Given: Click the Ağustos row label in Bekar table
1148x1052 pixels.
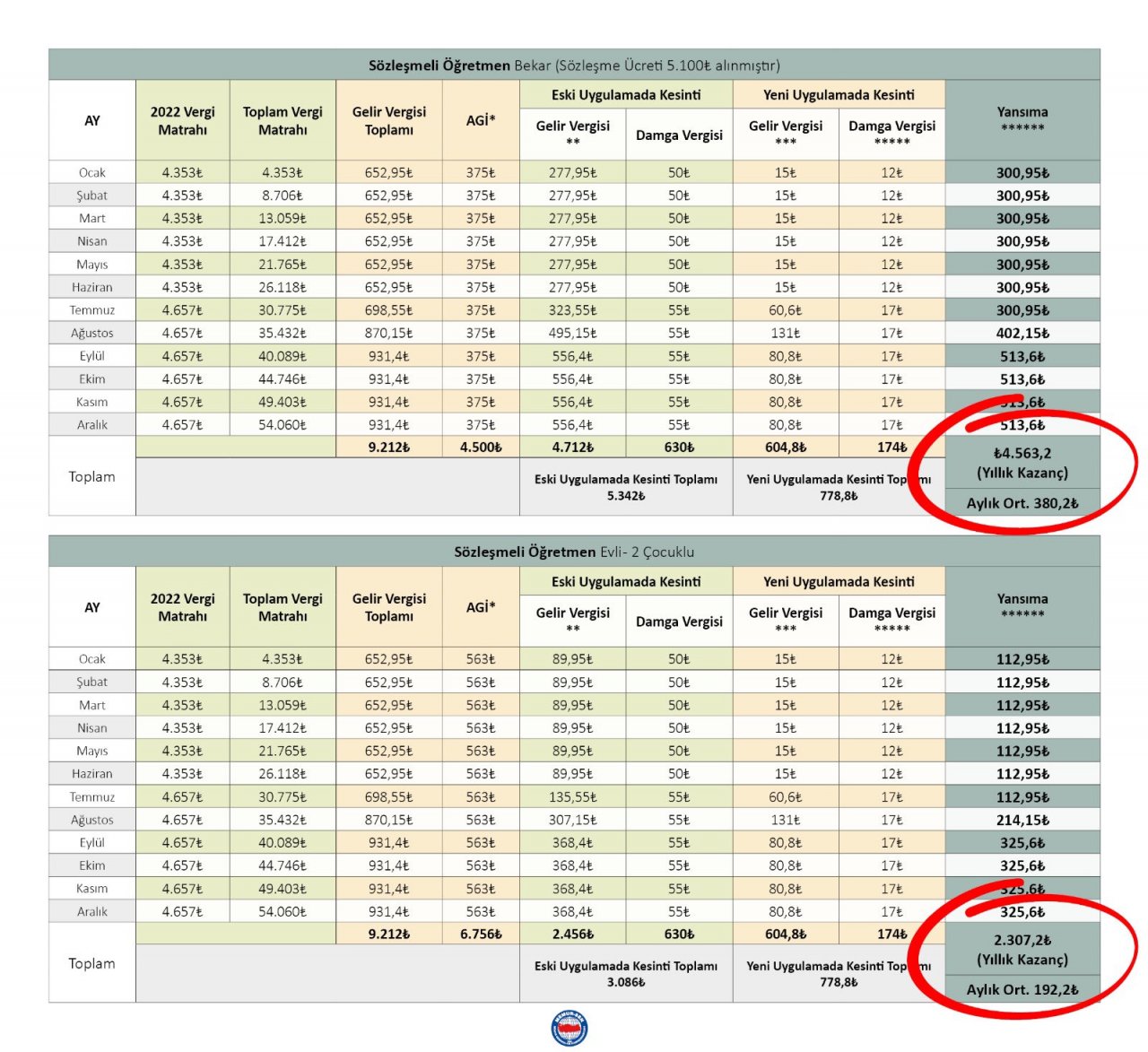Looking at the screenshot, I should tap(92, 333).
